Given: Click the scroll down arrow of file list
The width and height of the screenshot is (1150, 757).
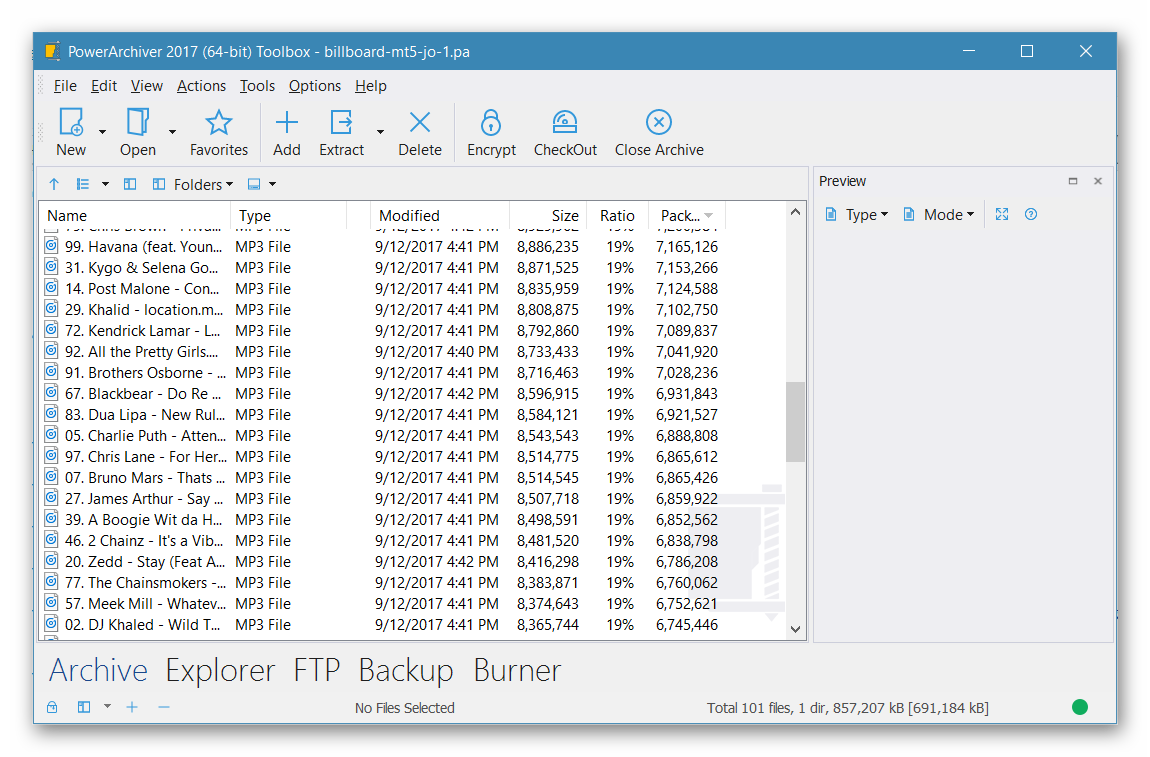Looking at the screenshot, I should (795, 629).
